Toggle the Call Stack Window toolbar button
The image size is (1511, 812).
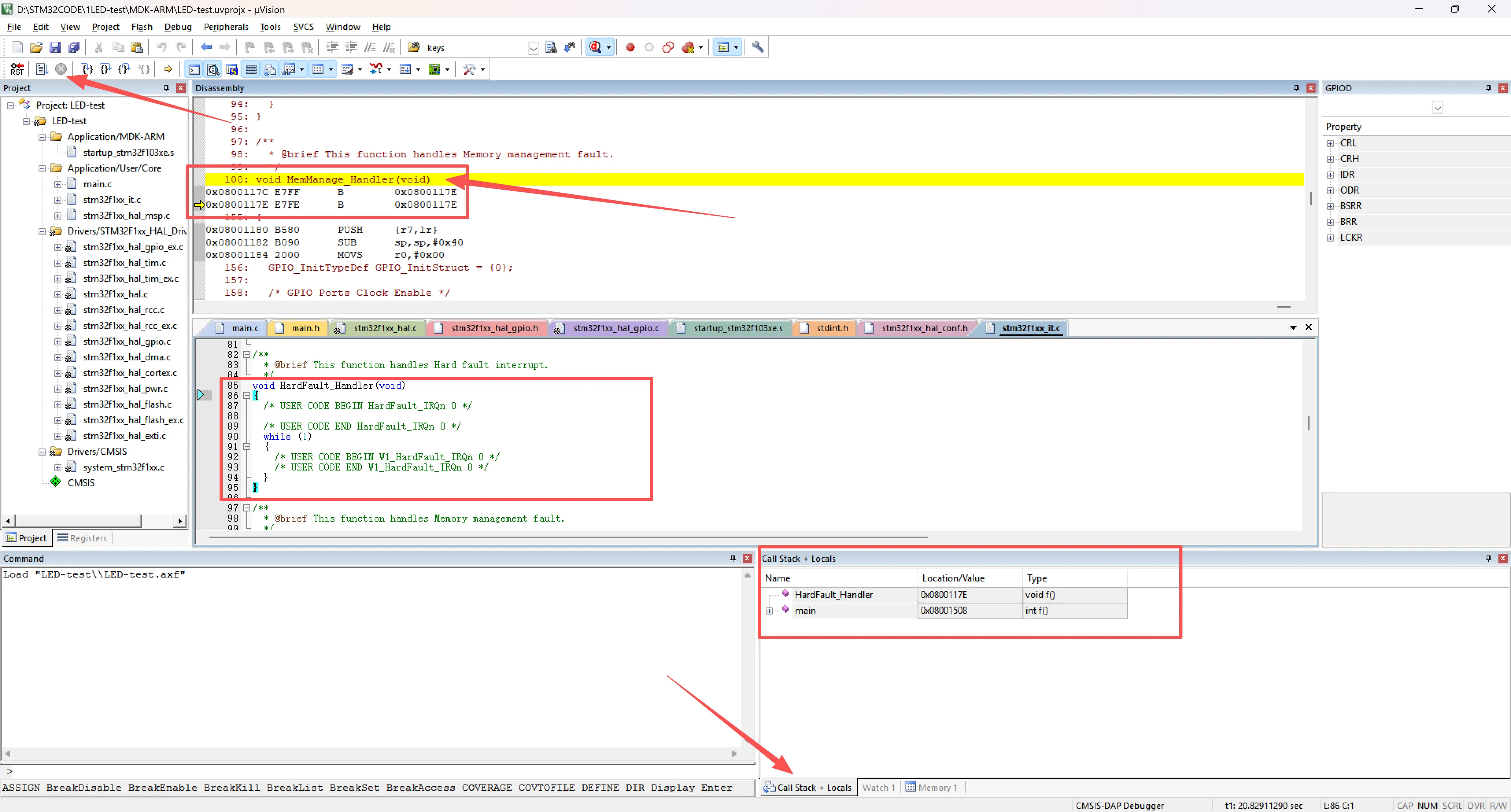click(270, 69)
